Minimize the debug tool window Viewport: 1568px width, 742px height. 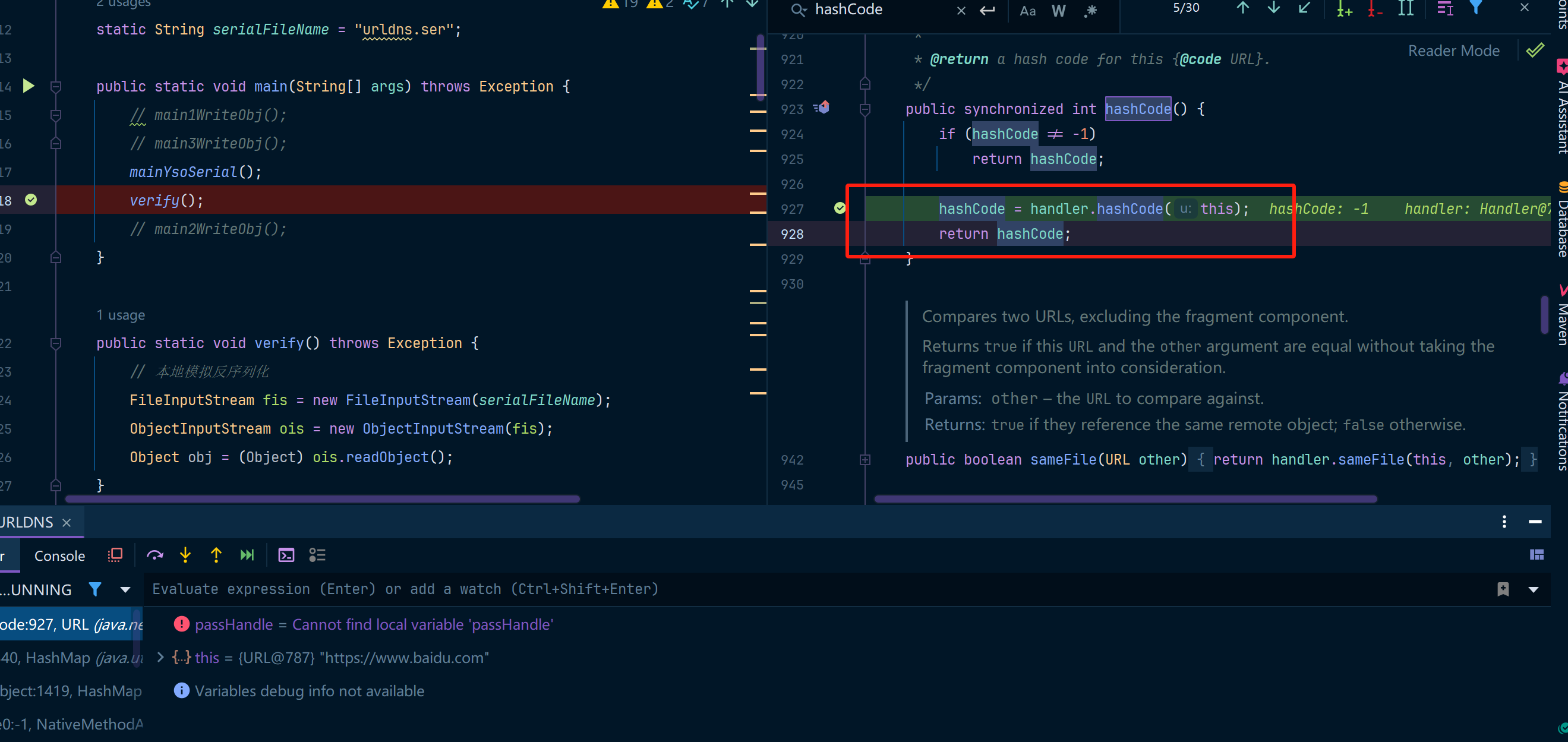[x=1535, y=522]
